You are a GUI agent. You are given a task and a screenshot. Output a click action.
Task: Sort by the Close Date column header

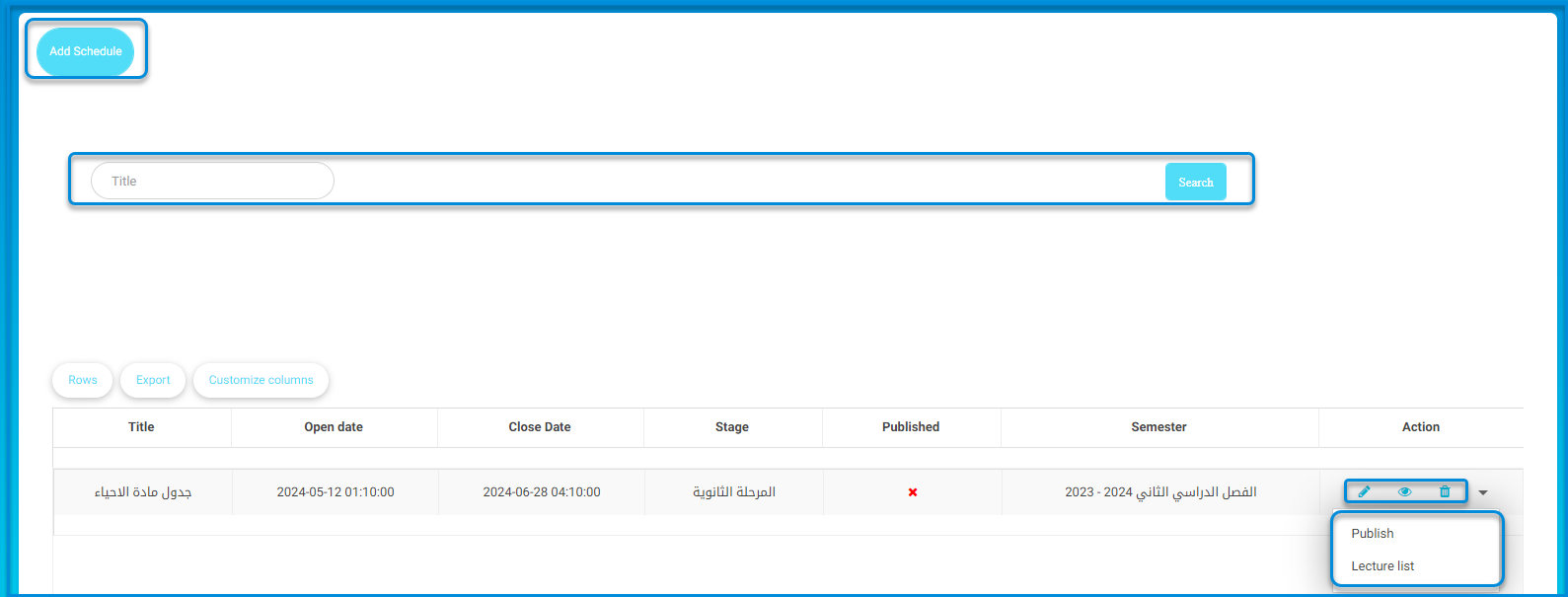pos(540,427)
